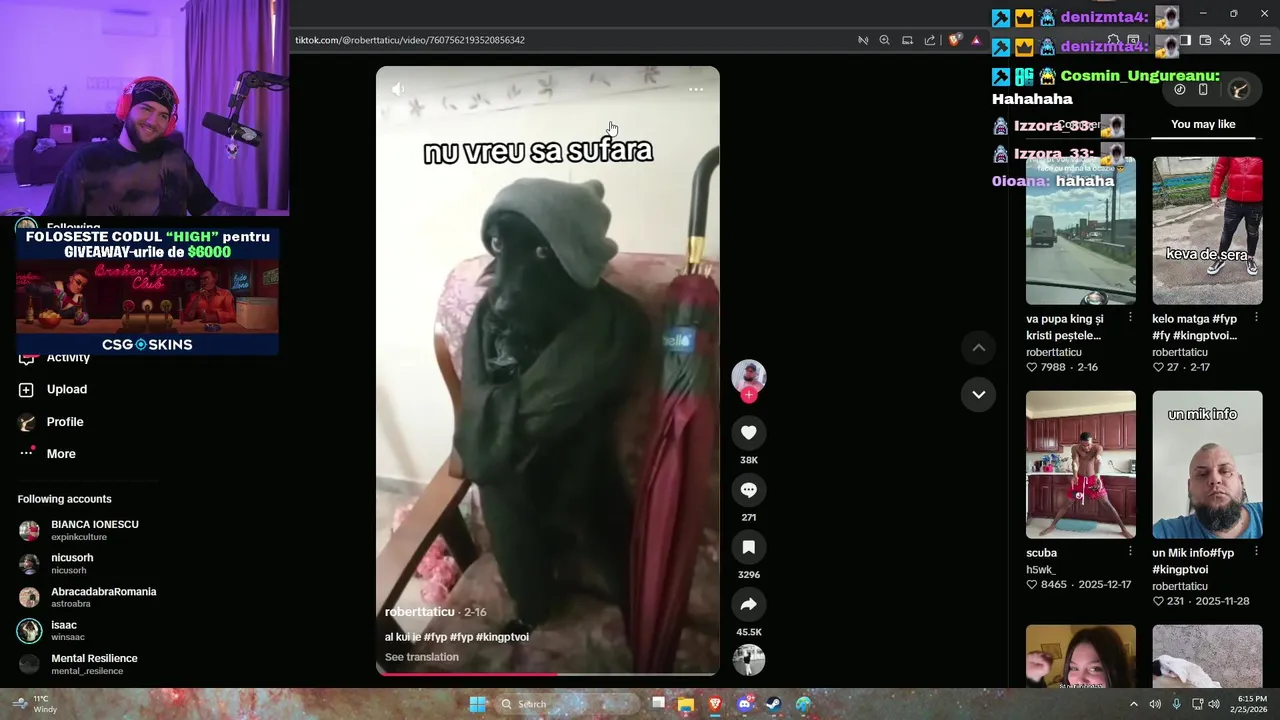Open BIANCA IONESCU following account
Screen dimensions: 1280x720
[x=80, y=530]
